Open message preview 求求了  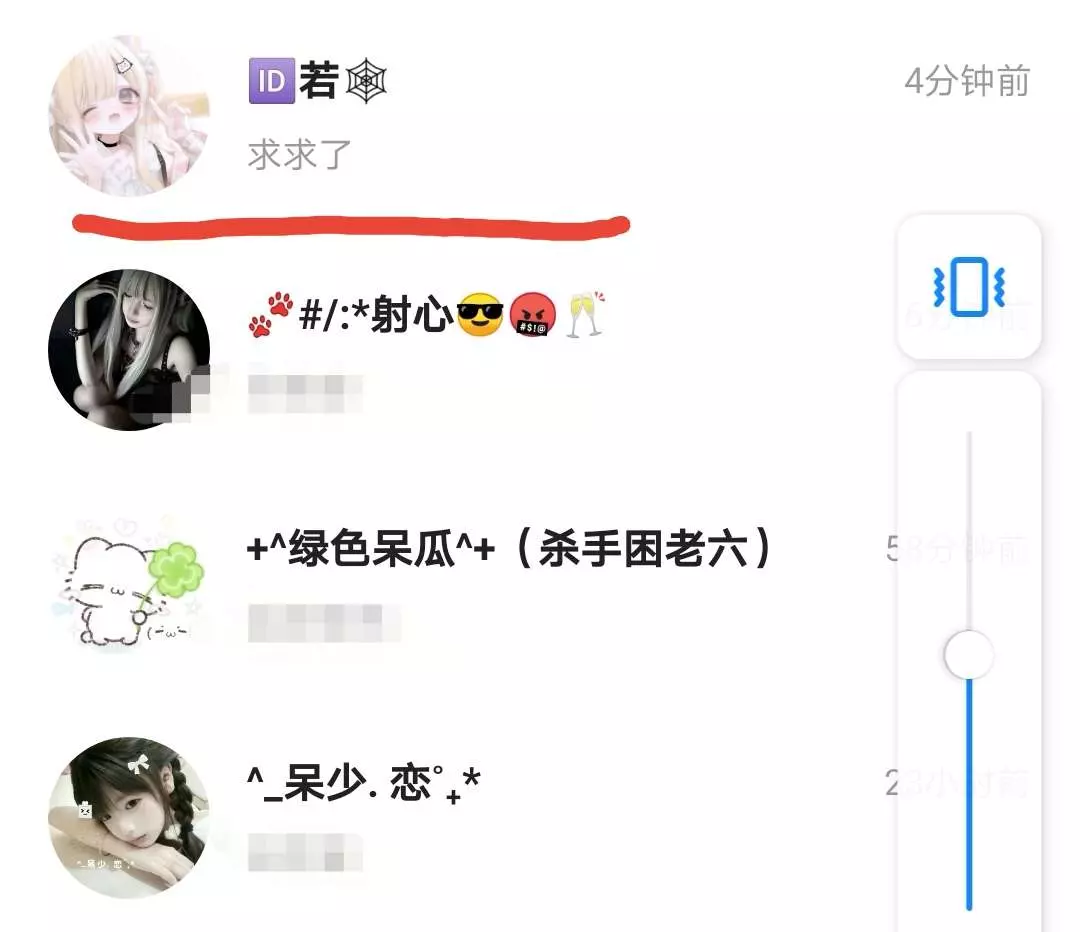pyautogui.click(x=300, y=154)
